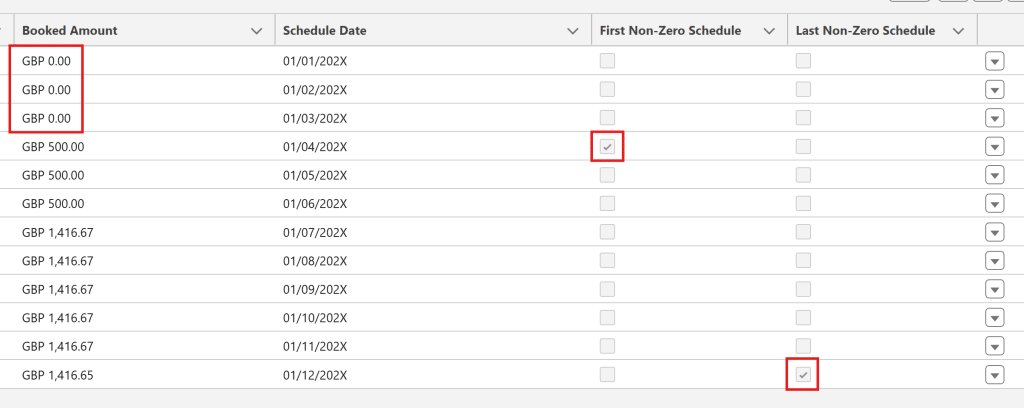Open row actions menu for 01/02/202X schedule
Viewport: 1024px width, 408px height.
click(x=994, y=90)
